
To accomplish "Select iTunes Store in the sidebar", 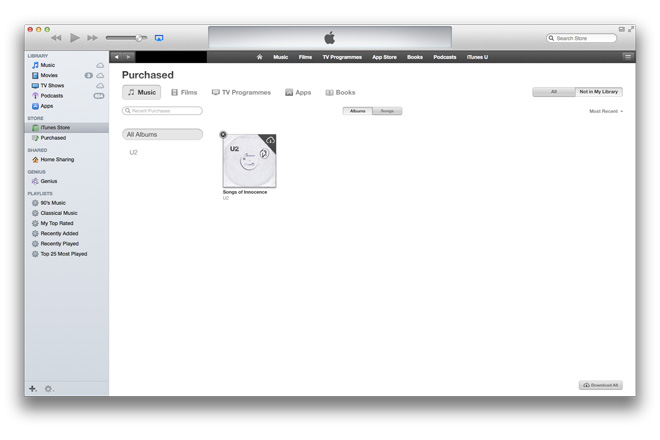I will click(67, 128).
